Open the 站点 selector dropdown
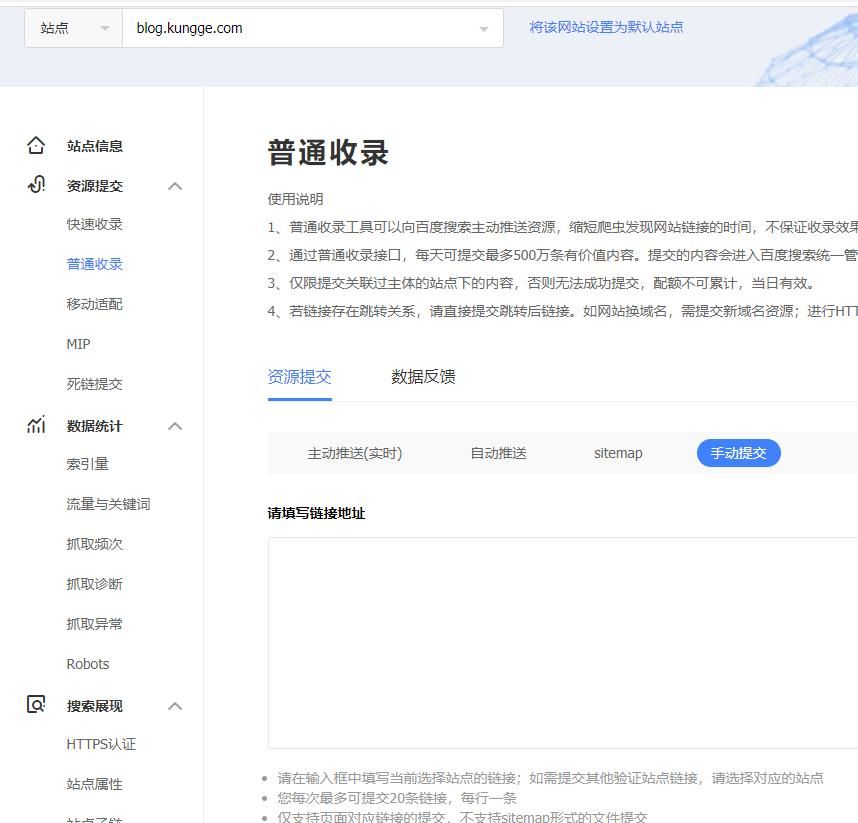Viewport: 858px width, 823px height. [x=71, y=27]
